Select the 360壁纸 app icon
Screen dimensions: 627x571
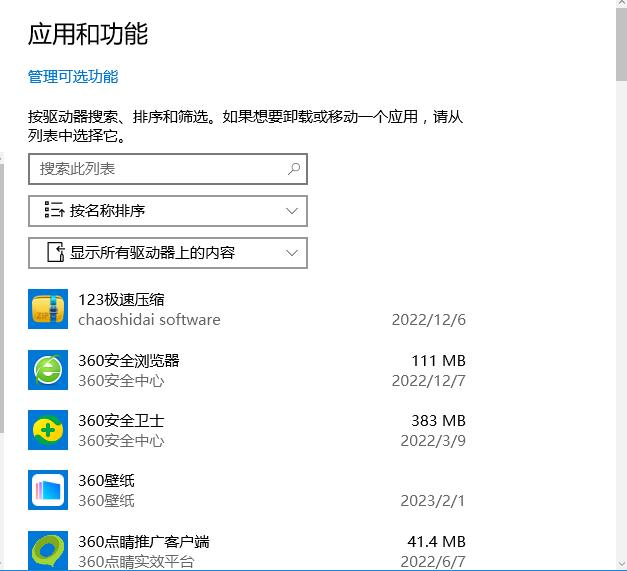click(x=48, y=490)
